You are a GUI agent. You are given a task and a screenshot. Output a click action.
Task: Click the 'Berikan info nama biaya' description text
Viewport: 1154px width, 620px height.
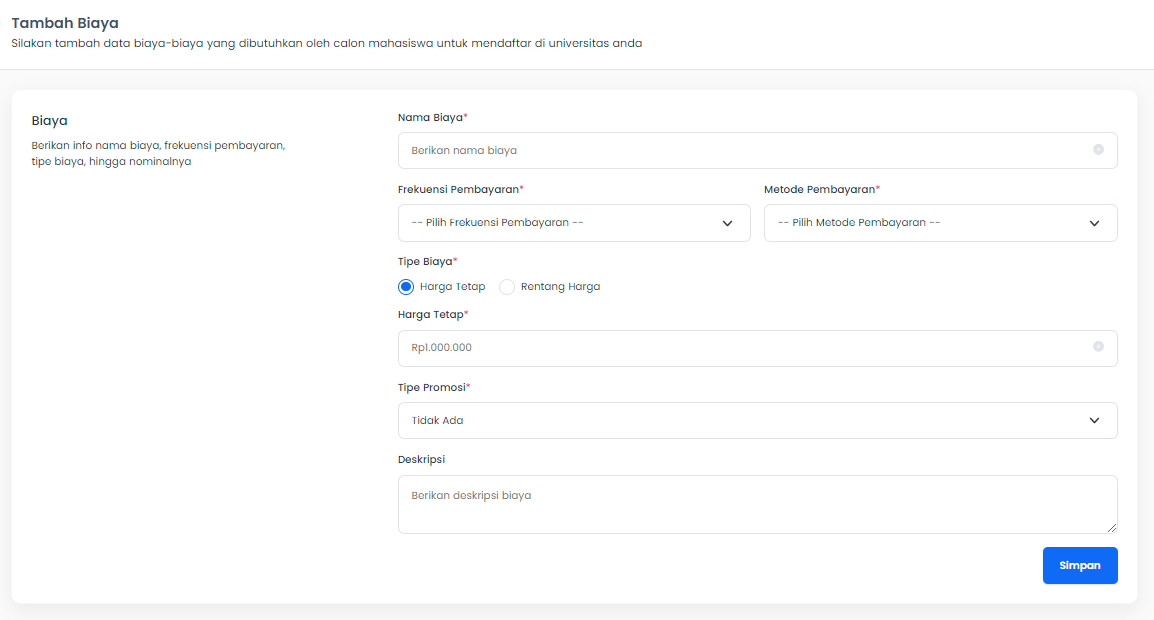coord(158,153)
